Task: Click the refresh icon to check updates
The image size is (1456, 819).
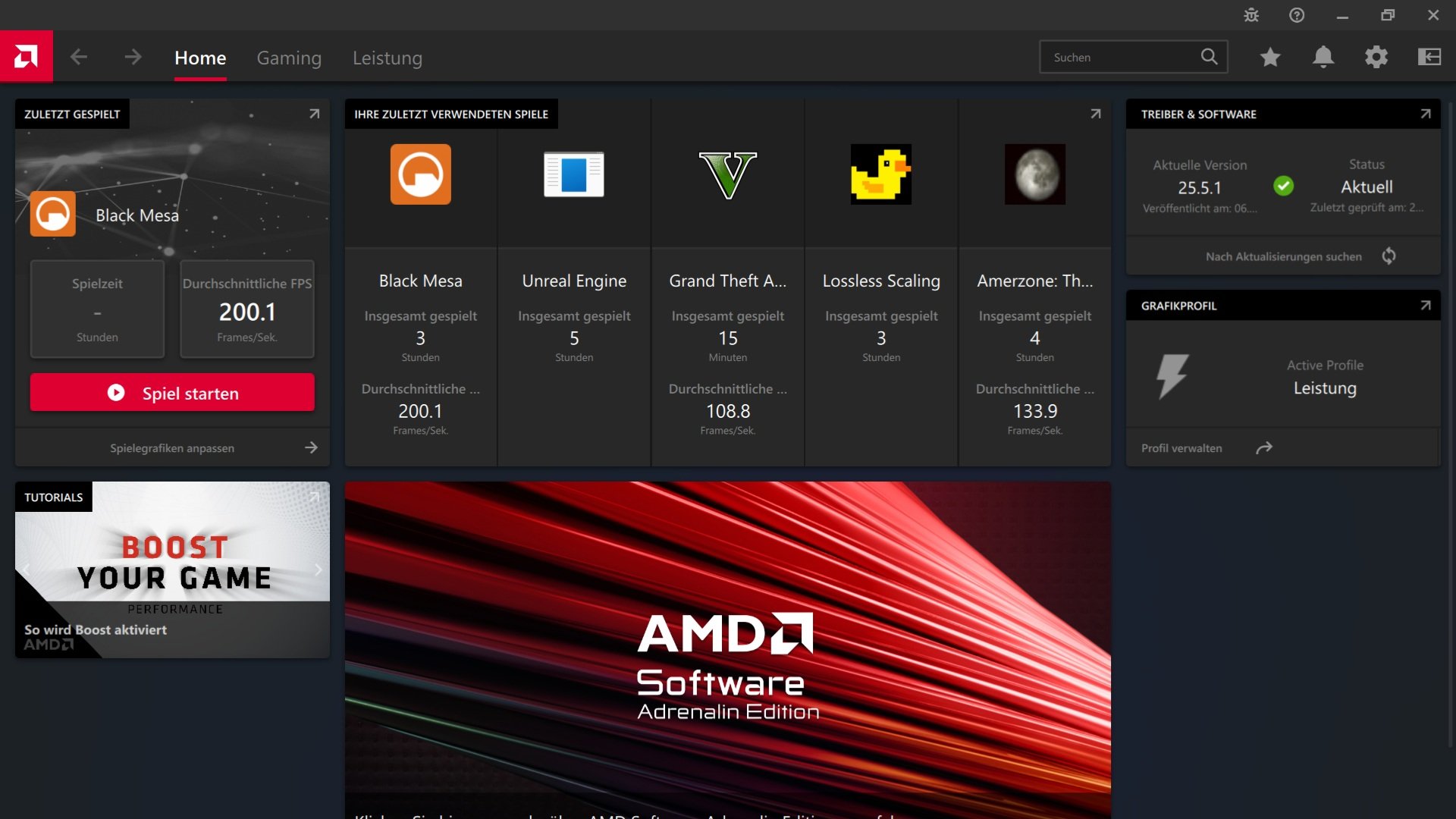Action: (x=1389, y=256)
